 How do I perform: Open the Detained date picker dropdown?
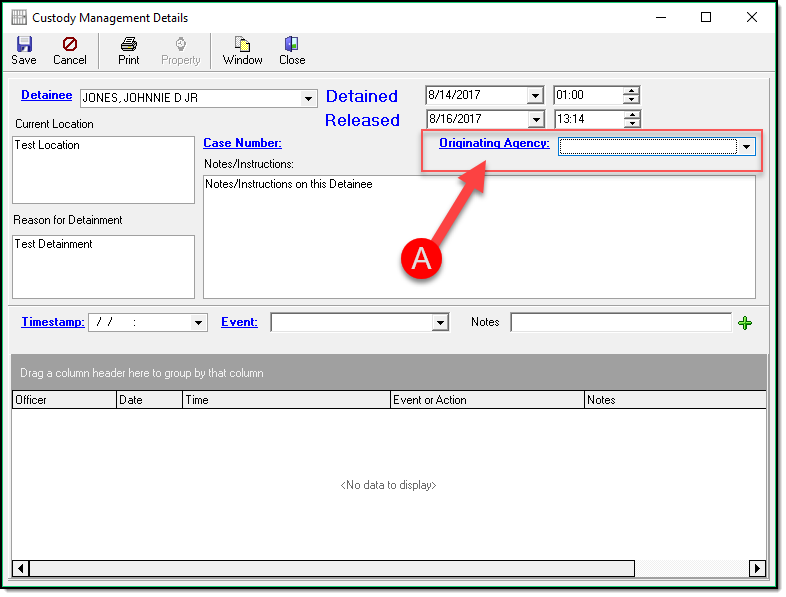point(535,96)
